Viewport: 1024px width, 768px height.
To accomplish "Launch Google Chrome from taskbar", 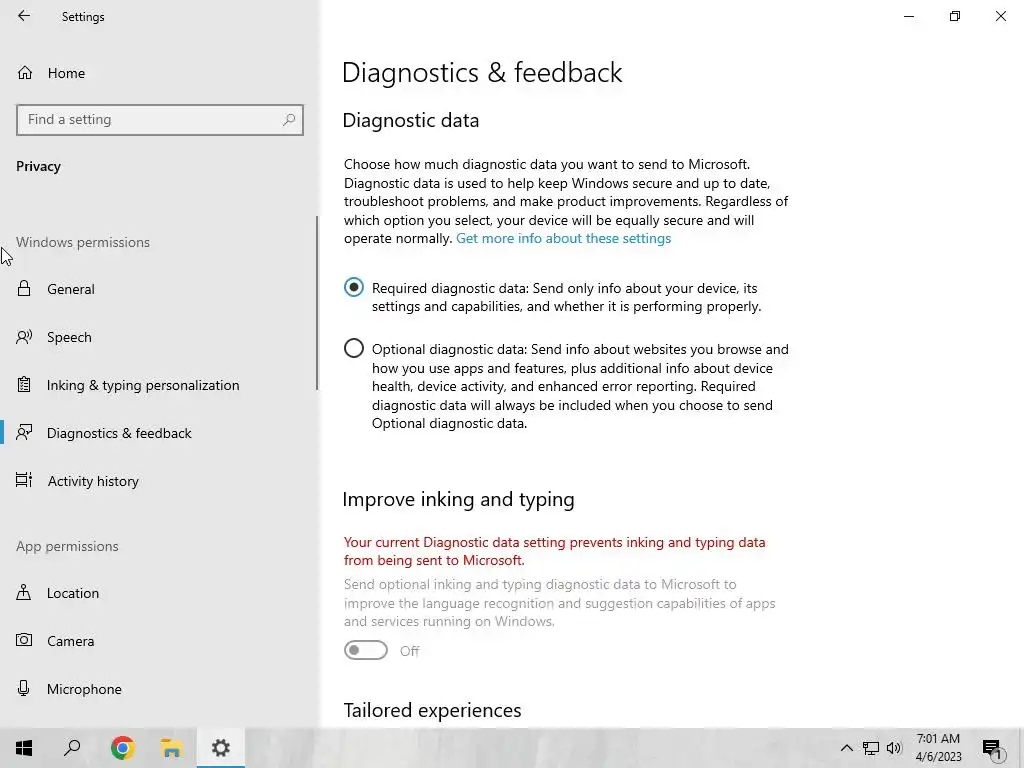I will pos(122,748).
